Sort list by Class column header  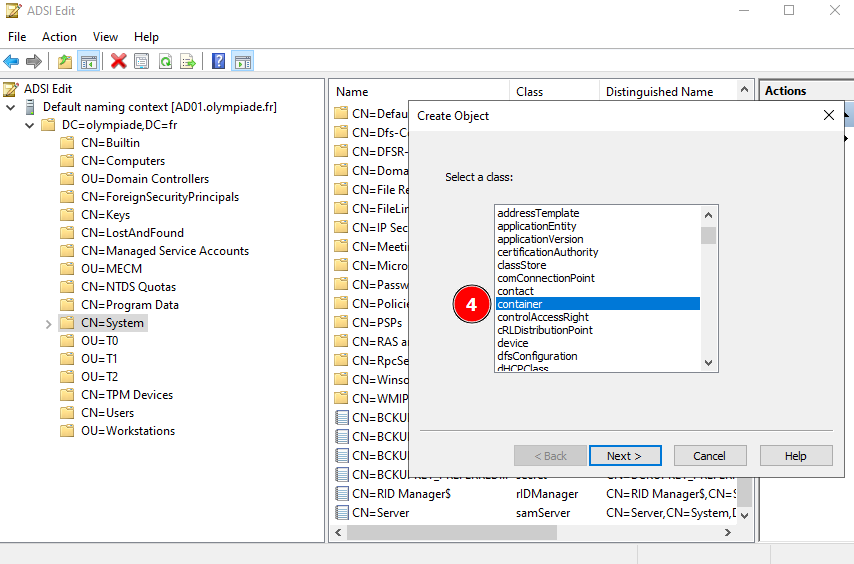(x=554, y=91)
